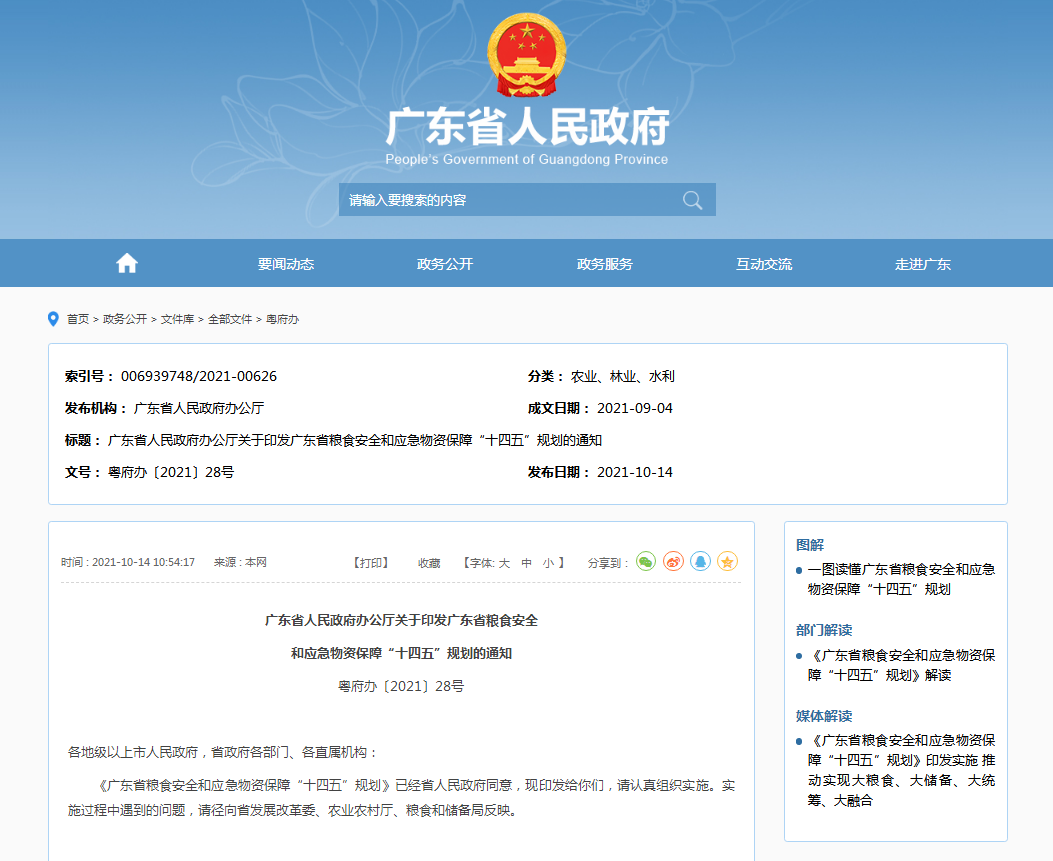Click the 标题 row in document info box
The image size is (1053, 861).
pos(333,441)
